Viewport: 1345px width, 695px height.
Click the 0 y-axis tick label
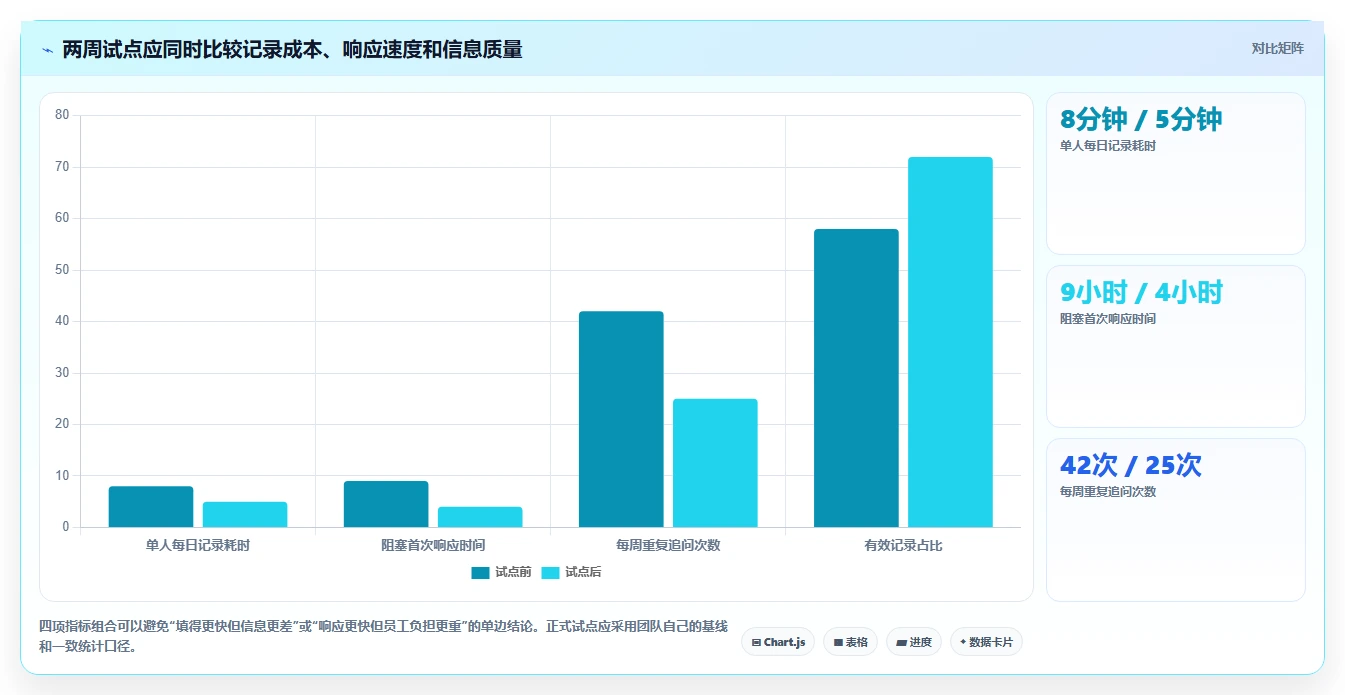coord(66,527)
